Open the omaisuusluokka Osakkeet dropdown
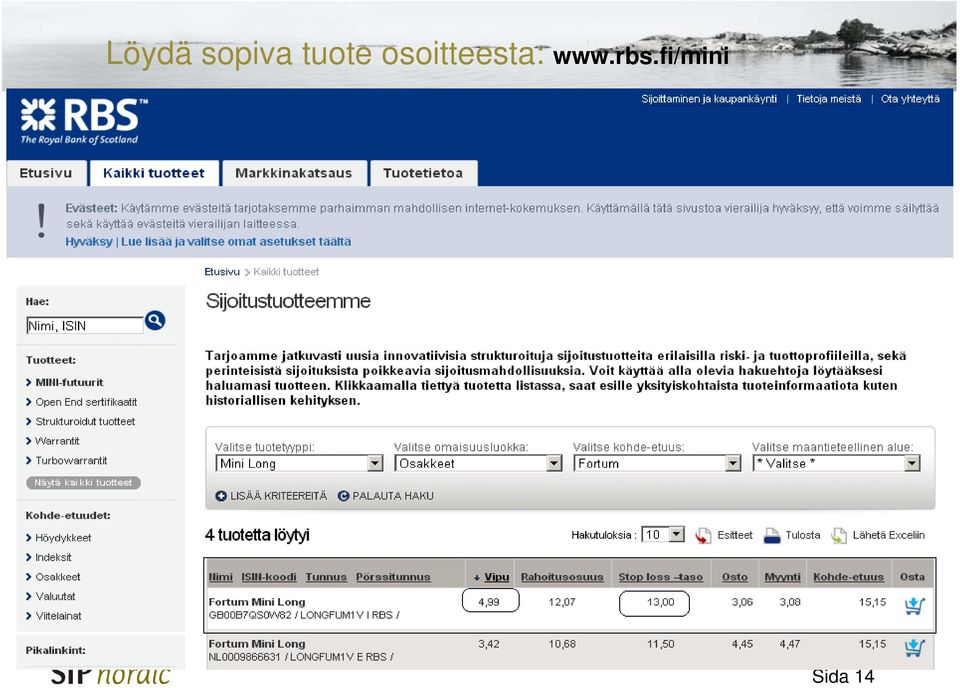 pos(478,463)
